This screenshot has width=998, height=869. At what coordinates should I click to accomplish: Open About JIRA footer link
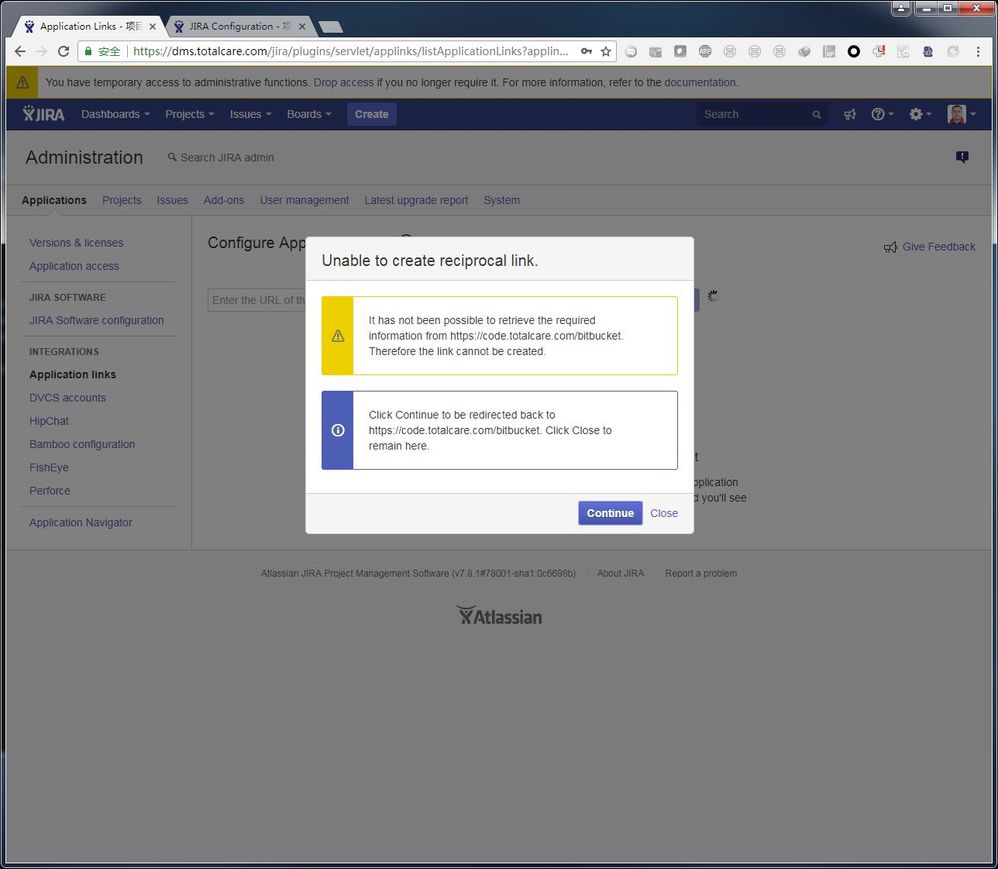621,574
